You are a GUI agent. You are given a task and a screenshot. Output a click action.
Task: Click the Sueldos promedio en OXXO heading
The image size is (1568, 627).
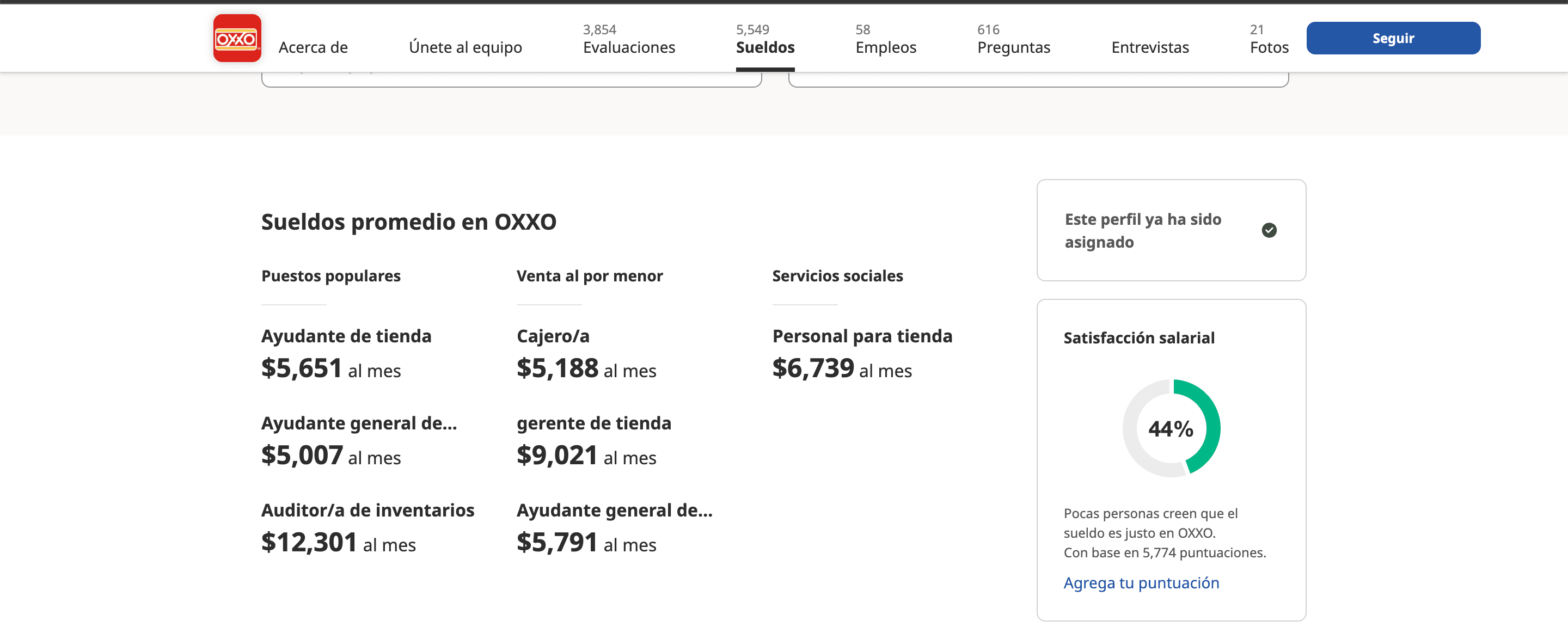point(408,222)
